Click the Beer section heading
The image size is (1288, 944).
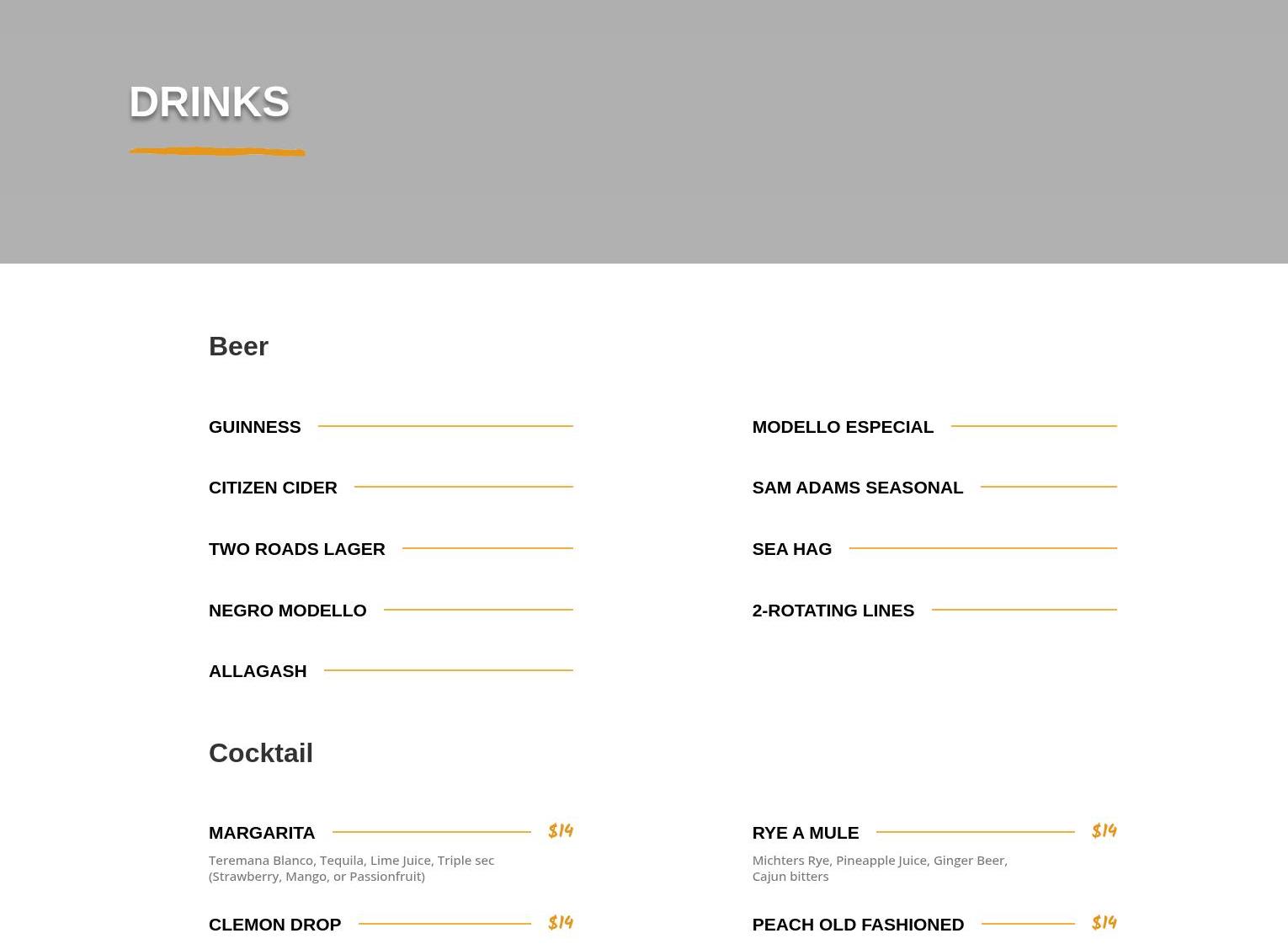pos(238,346)
